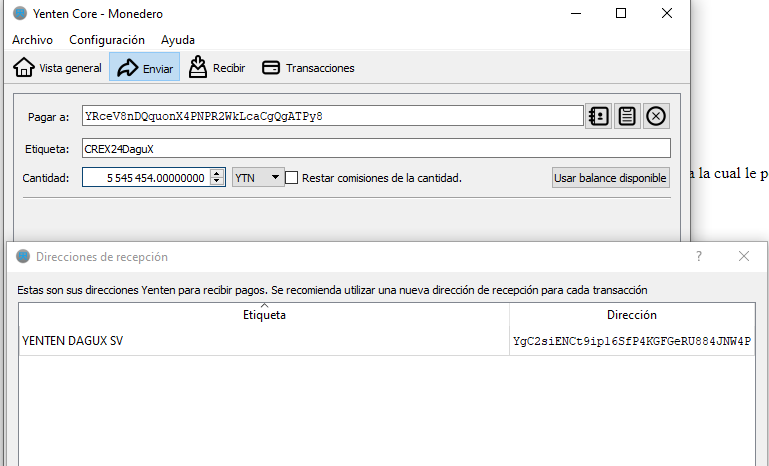Select the YENTEN DAGUX SV address row
The image size is (769, 466).
(x=264, y=341)
